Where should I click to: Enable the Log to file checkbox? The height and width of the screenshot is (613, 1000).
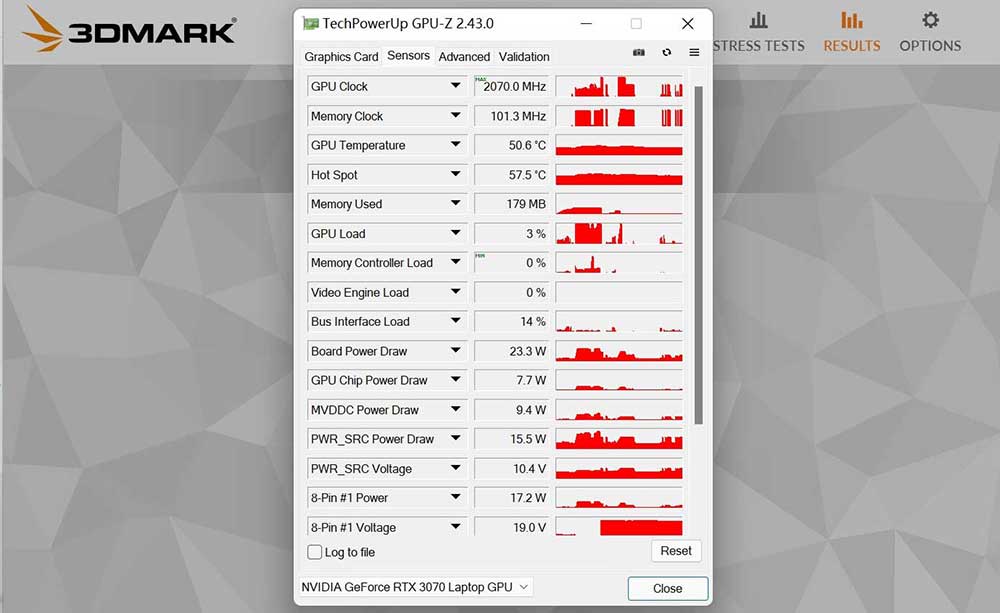coord(314,552)
